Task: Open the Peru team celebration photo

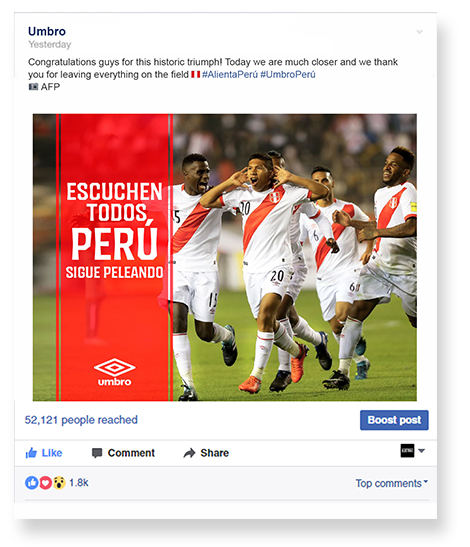Action: [225, 257]
